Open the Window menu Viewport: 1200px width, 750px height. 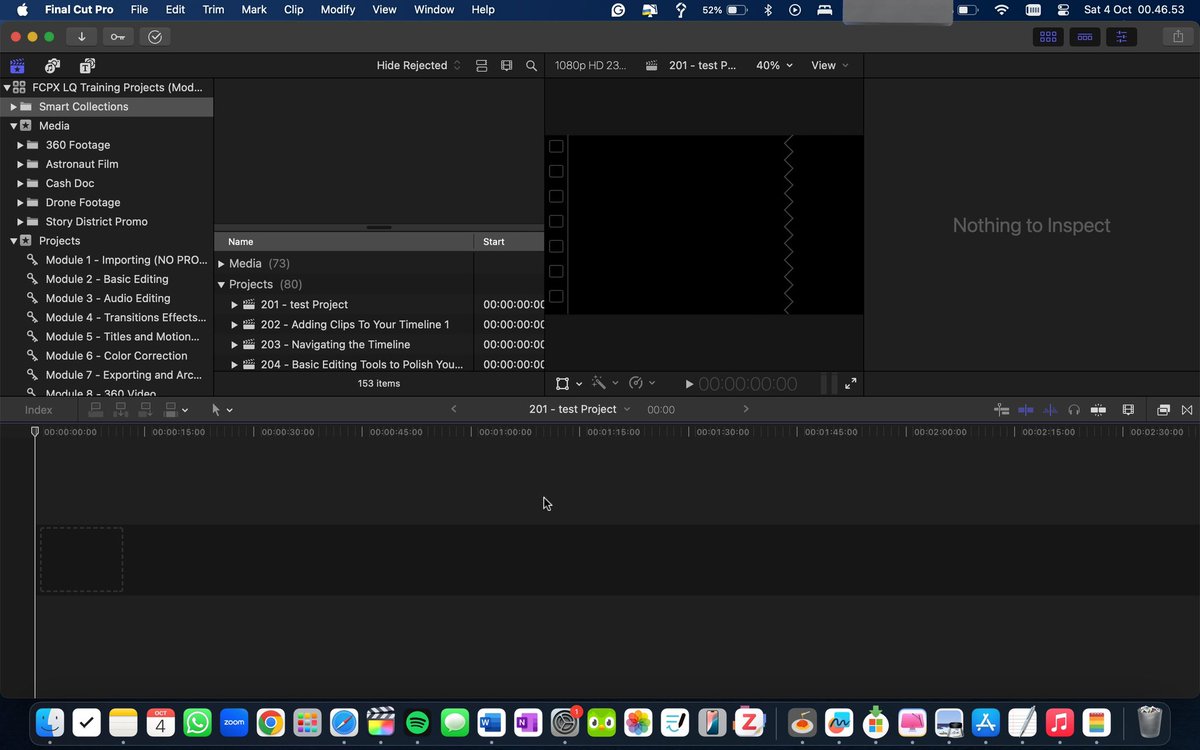pyautogui.click(x=434, y=9)
